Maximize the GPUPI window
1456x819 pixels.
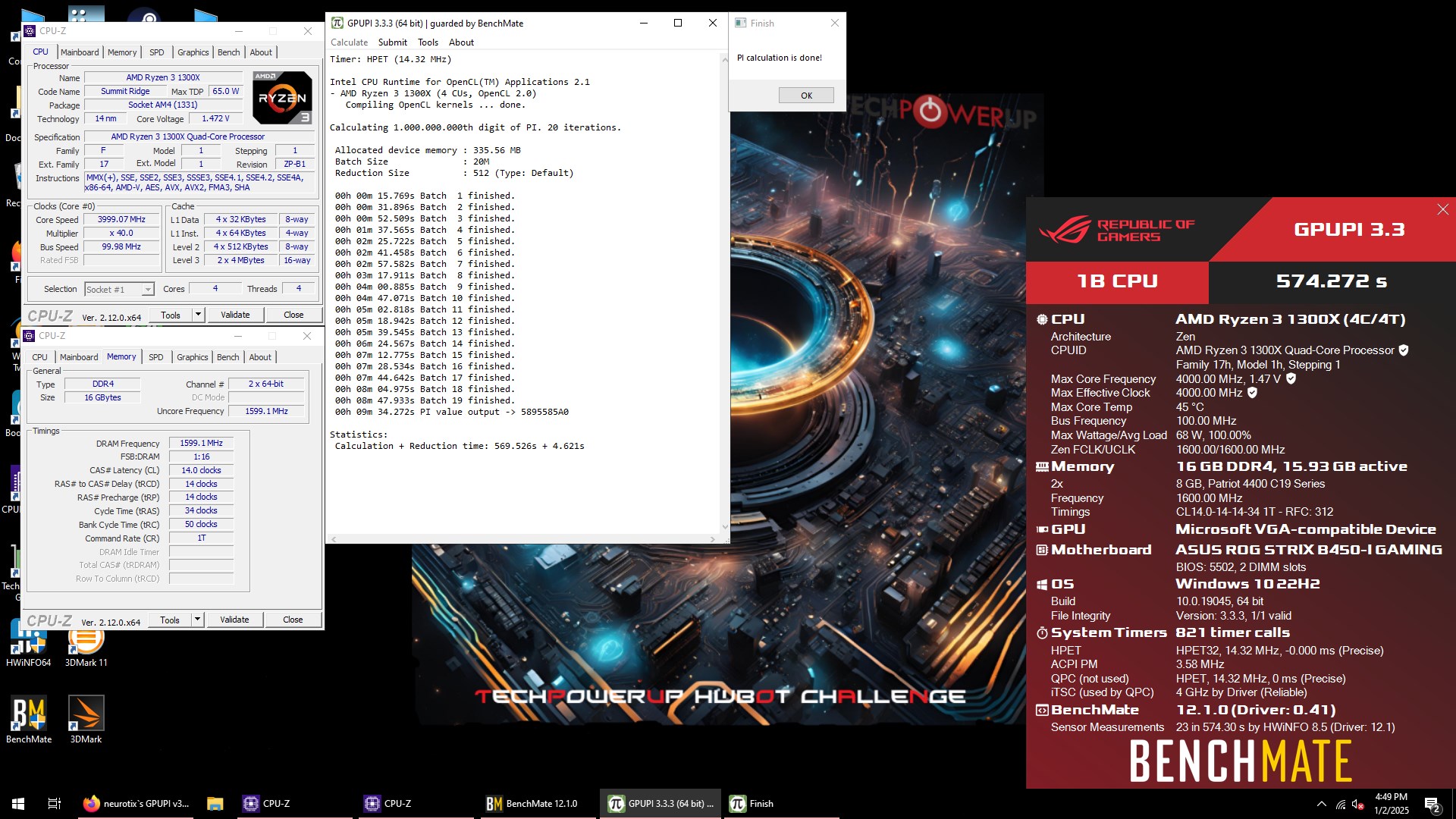(678, 23)
